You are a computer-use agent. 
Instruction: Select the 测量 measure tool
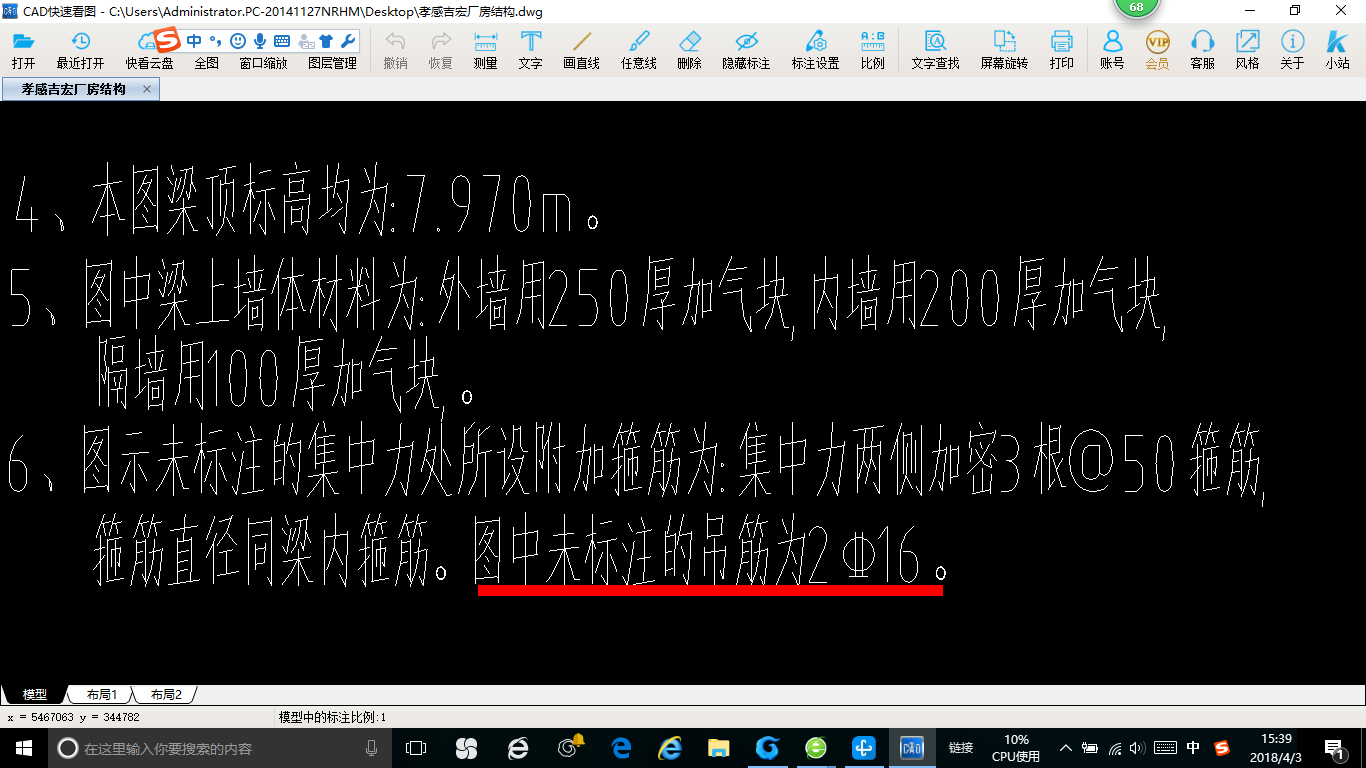tap(485, 49)
